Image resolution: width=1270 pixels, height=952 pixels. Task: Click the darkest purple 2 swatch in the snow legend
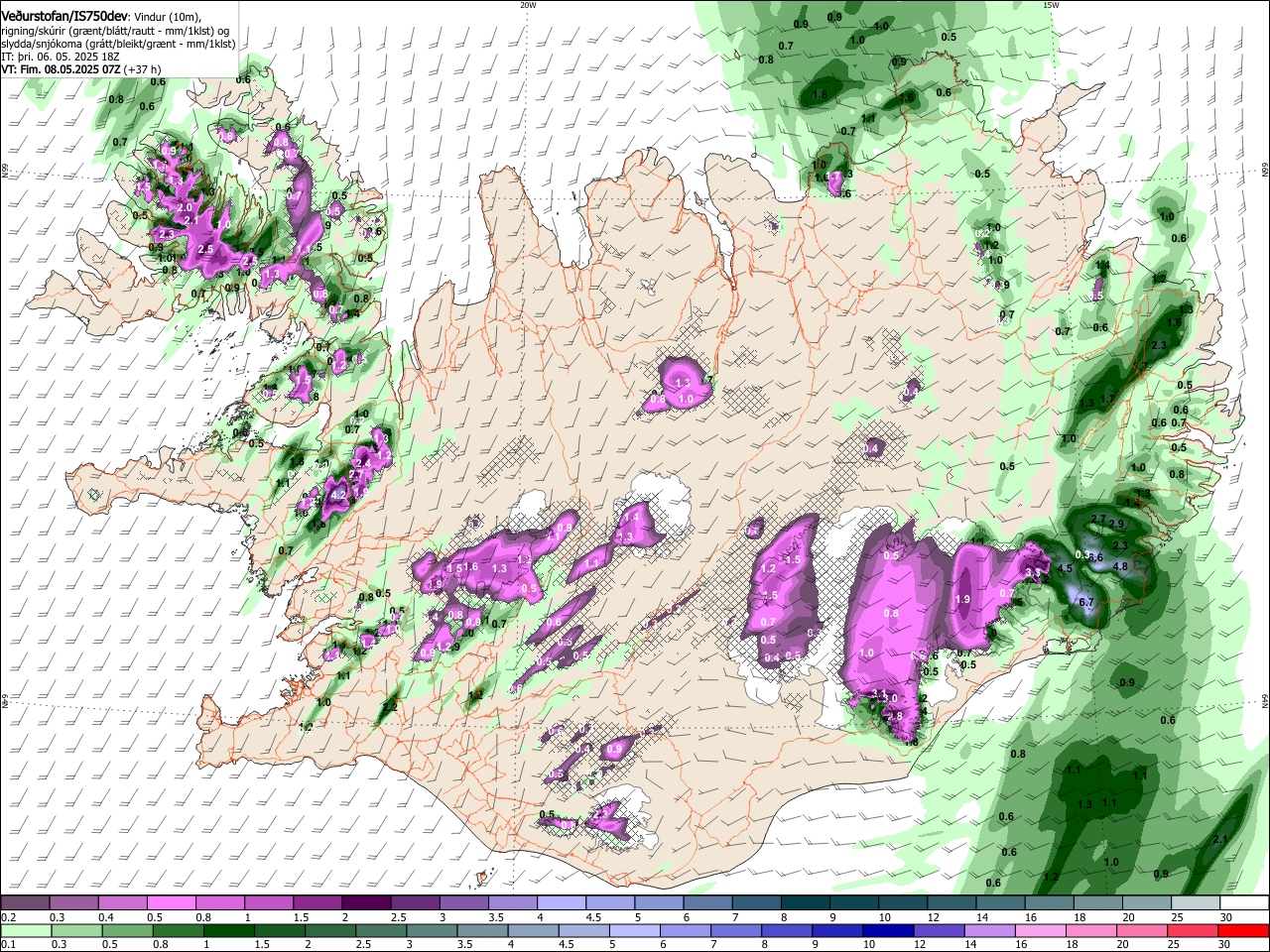pos(367,903)
